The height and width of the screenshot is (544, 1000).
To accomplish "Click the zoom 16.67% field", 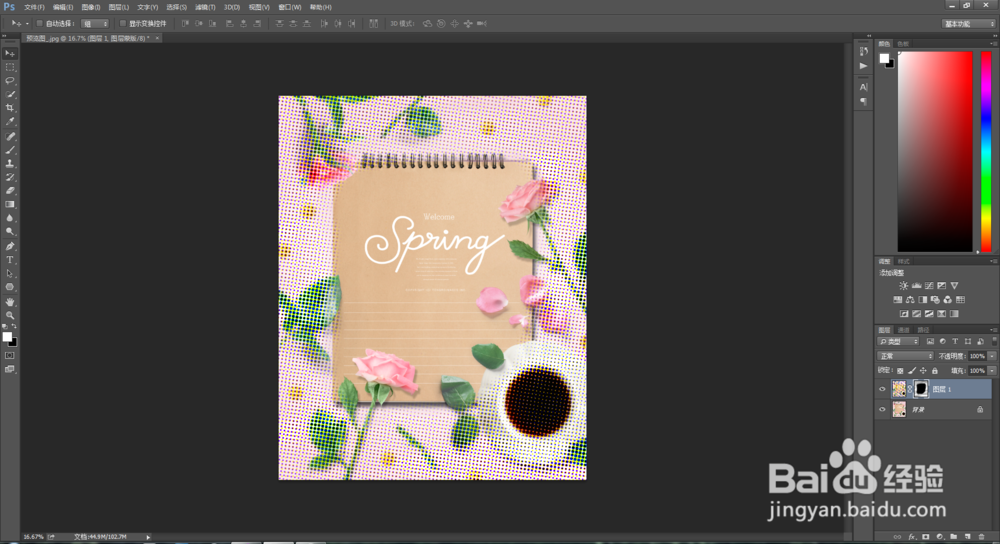I will [x=33, y=537].
